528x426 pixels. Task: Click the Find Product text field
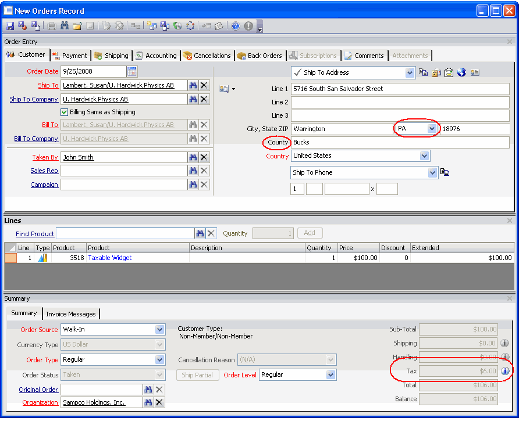coord(125,233)
